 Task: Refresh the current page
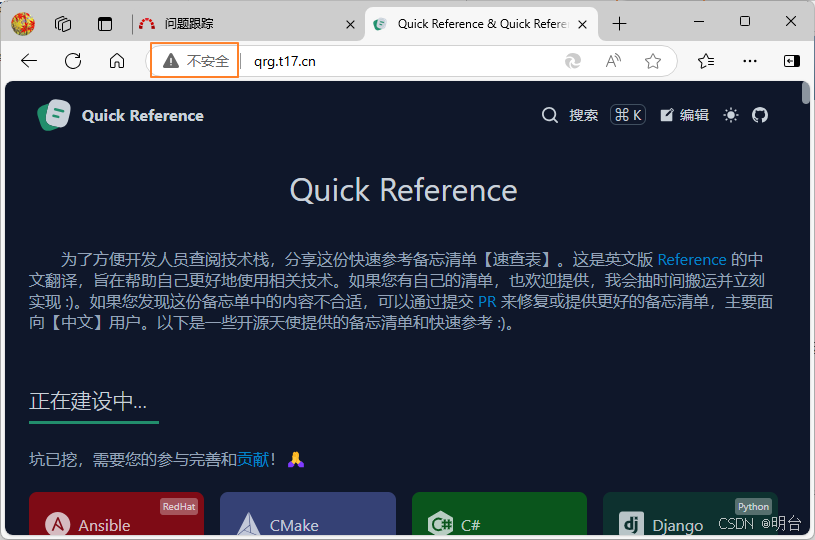pyautogui.click(x=73, y=61)
